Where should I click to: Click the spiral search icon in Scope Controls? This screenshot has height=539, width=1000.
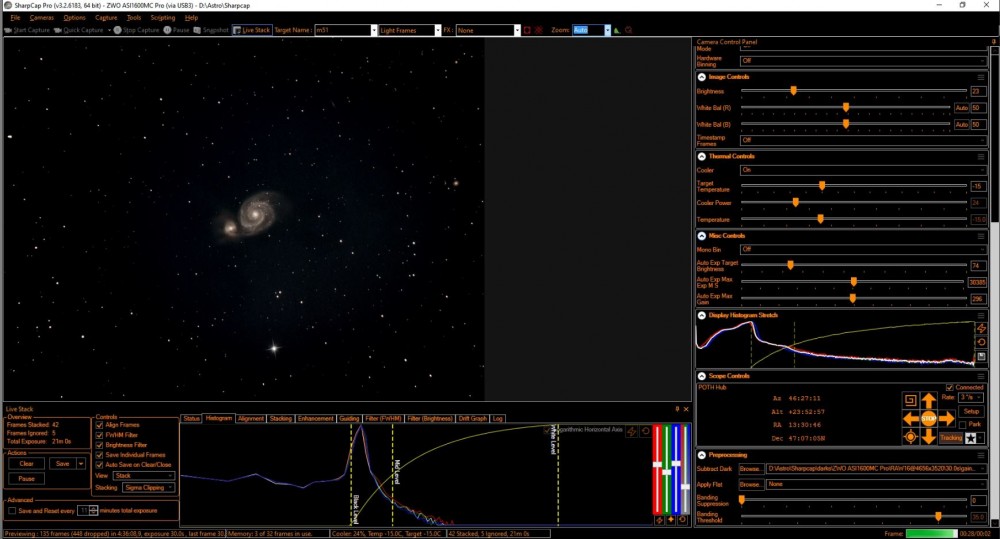click(910, 400)
